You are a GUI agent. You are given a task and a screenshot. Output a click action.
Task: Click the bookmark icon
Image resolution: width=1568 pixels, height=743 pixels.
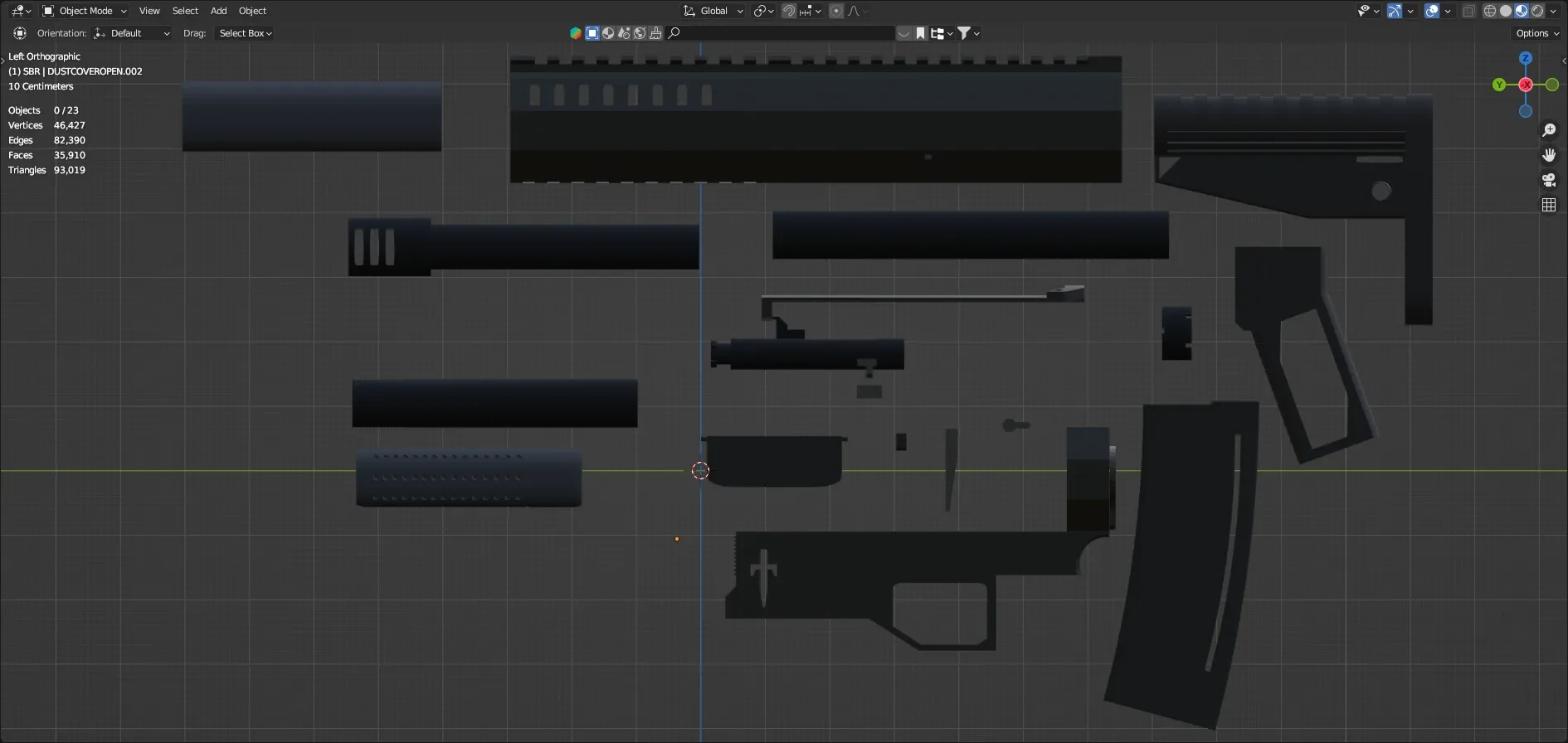point(921,33)
